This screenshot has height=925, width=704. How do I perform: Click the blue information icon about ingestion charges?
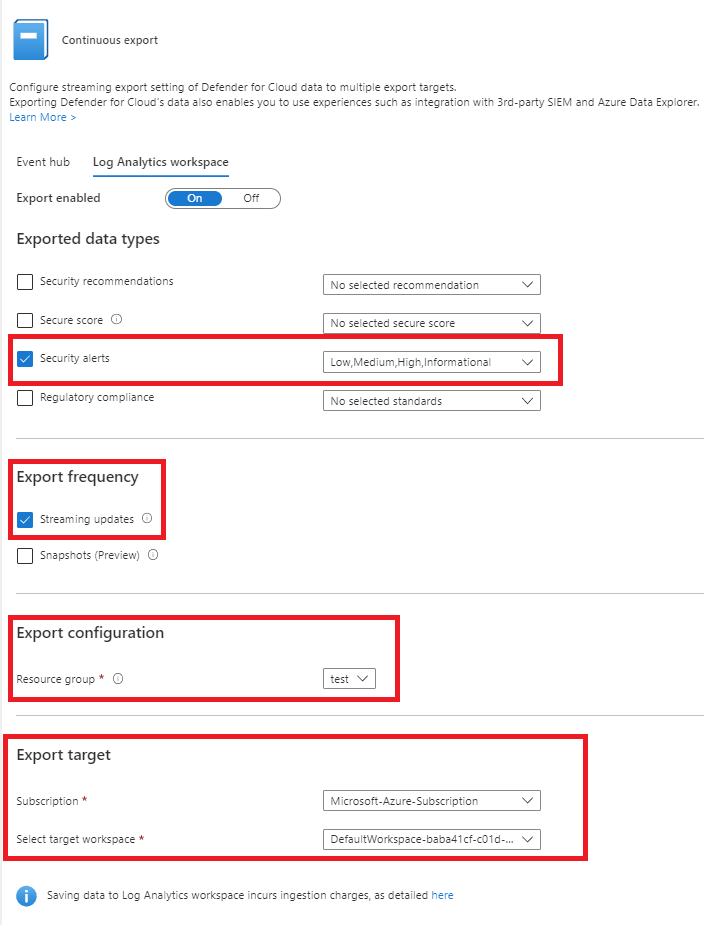[27, 895]
